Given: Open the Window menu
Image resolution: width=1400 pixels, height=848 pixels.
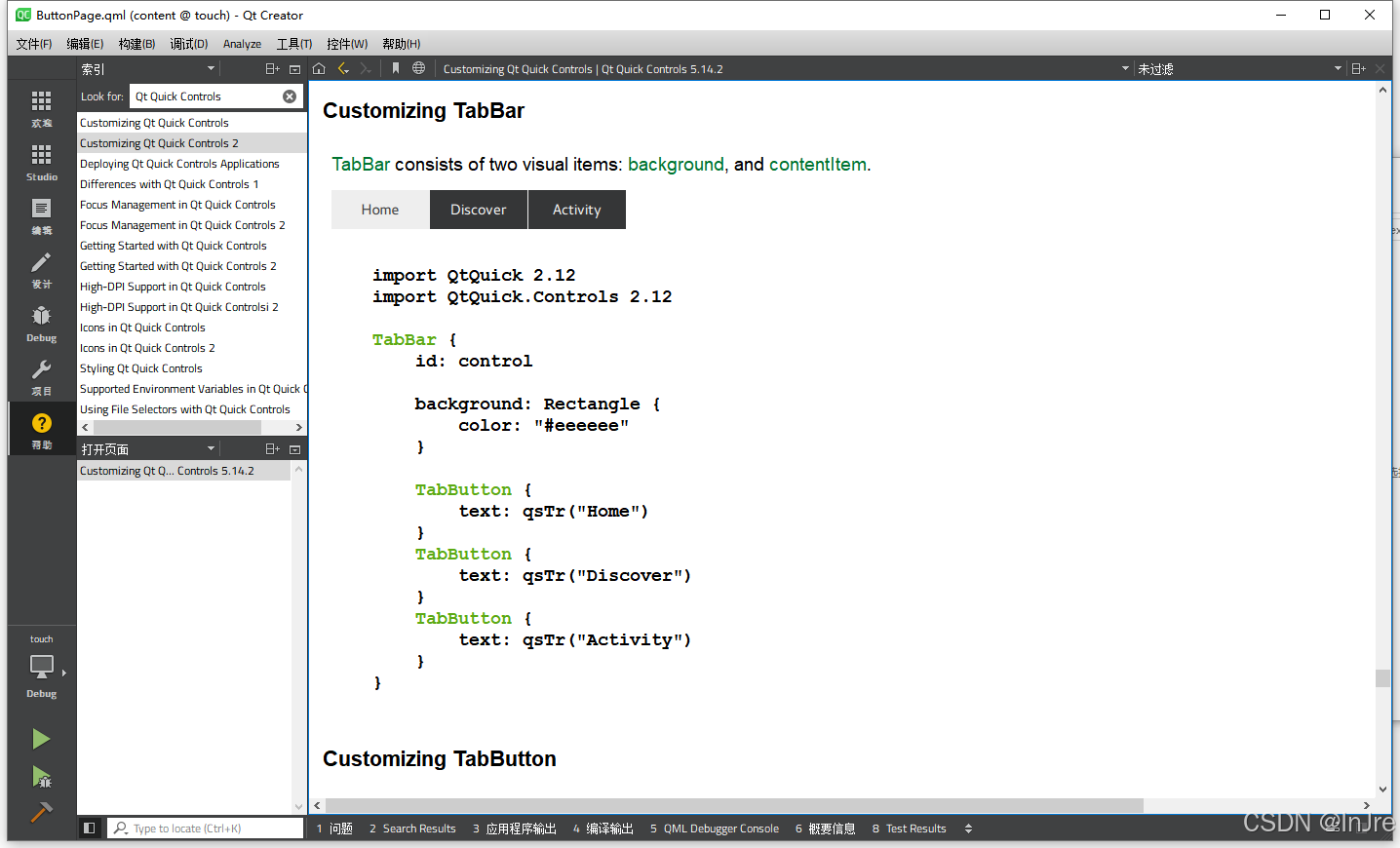Looking at the screenshot, I should 347,44.
